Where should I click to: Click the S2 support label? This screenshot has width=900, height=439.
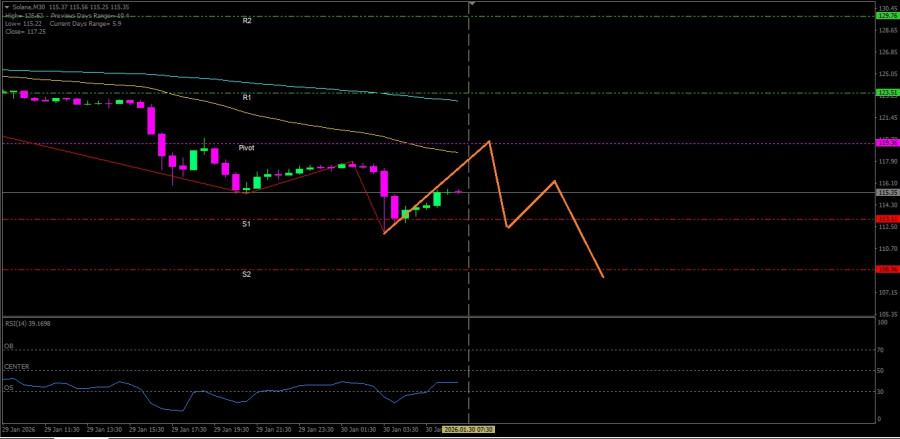coord(246,273)
